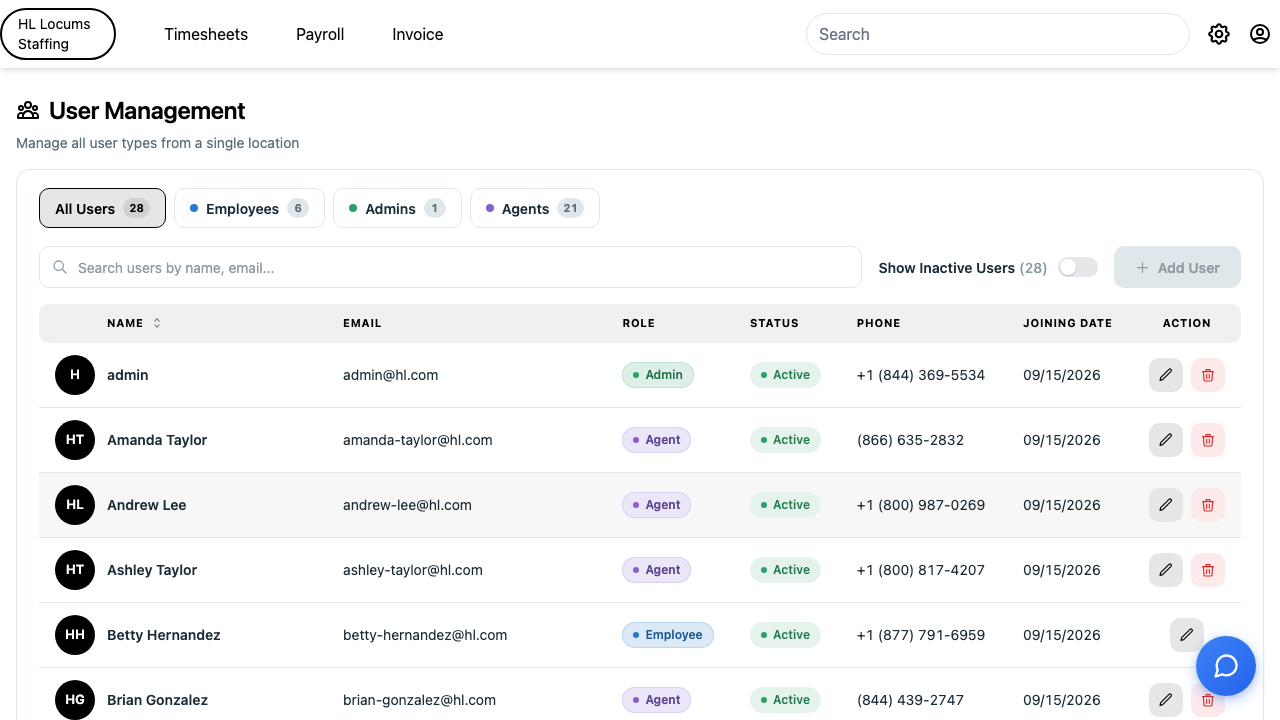Viewport: 1280px width, 720px height.
Task: Edit Amanda Taylor with the pencil icon
Action: [1166, 440]
